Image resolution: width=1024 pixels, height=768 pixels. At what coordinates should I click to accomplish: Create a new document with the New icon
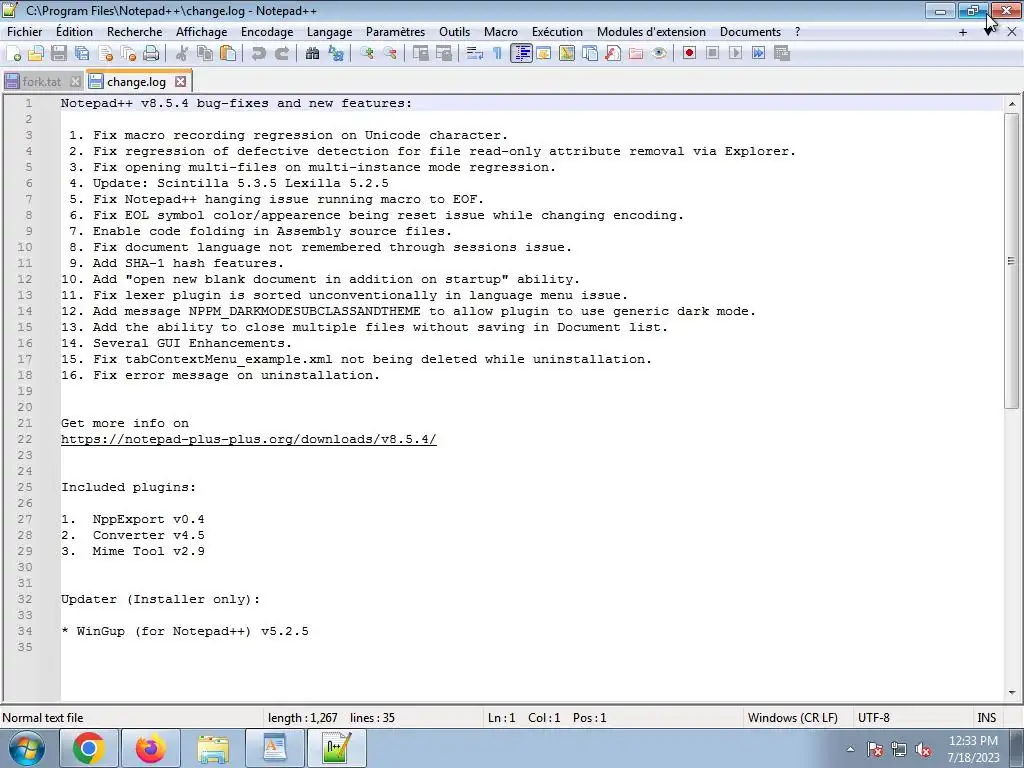[x=13, y=54]
